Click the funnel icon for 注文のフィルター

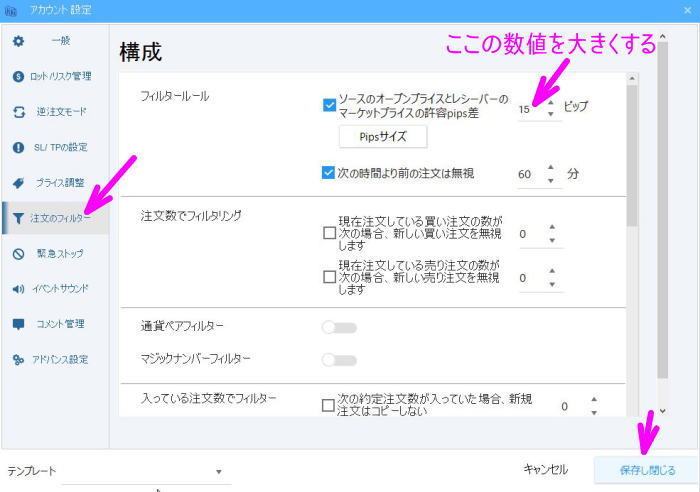click(x=18, y=218)
